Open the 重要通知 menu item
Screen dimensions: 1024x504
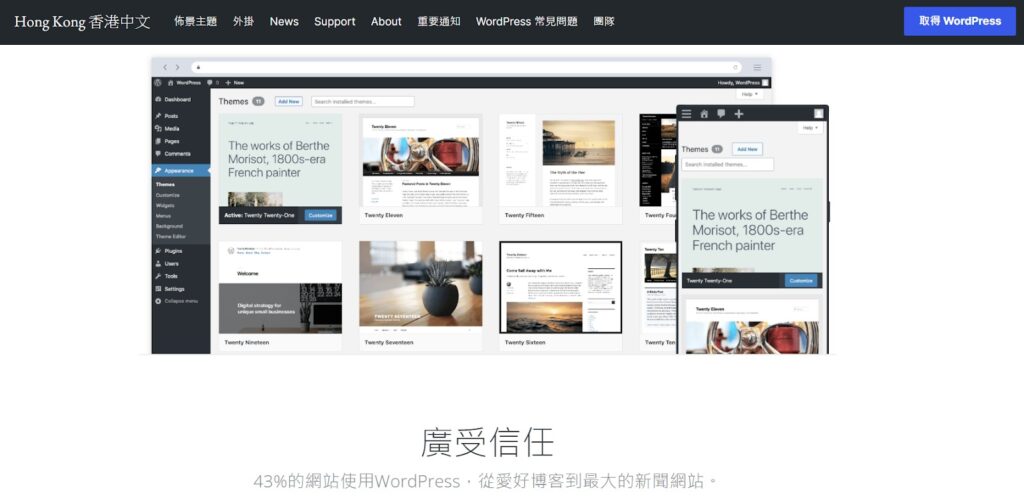click(439, 22)
